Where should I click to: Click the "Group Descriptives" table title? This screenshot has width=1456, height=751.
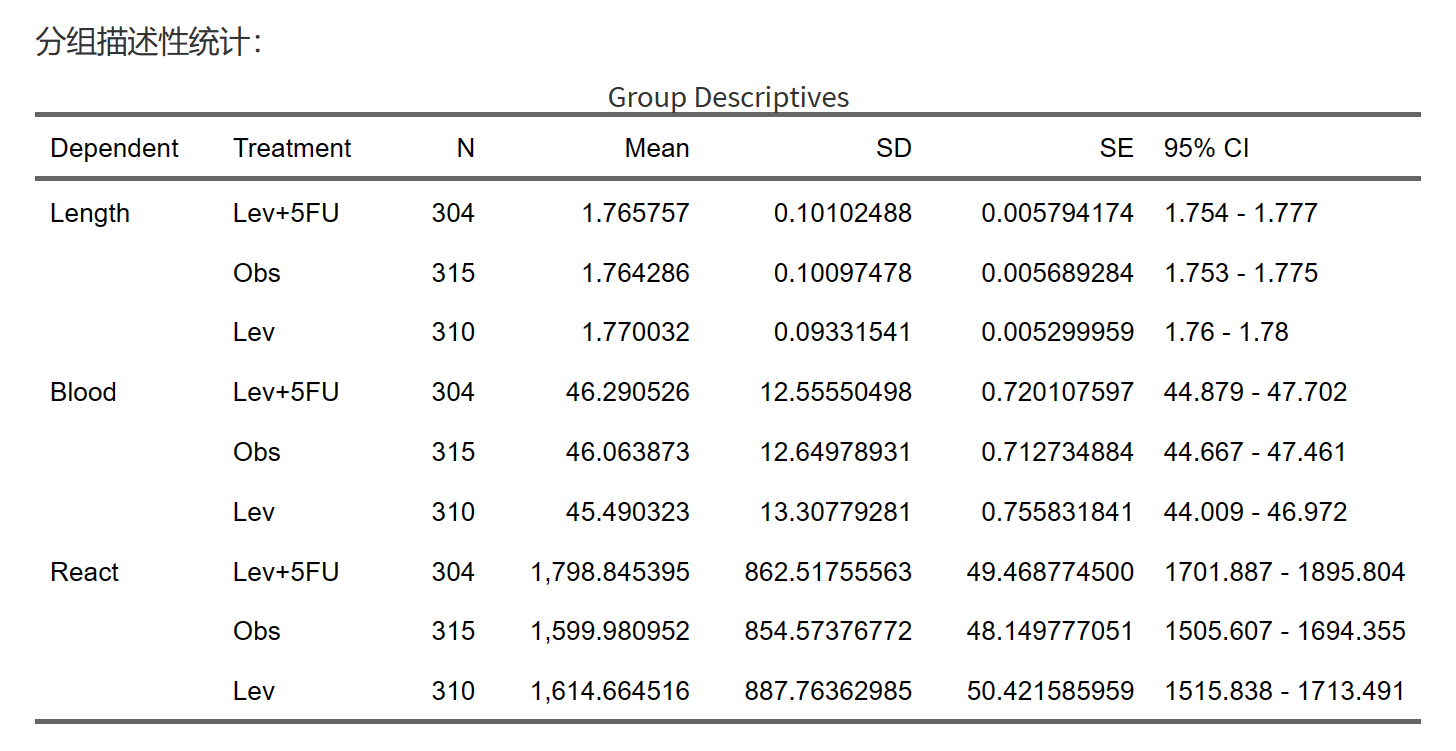pyautogui.click(x=728, y=97)
